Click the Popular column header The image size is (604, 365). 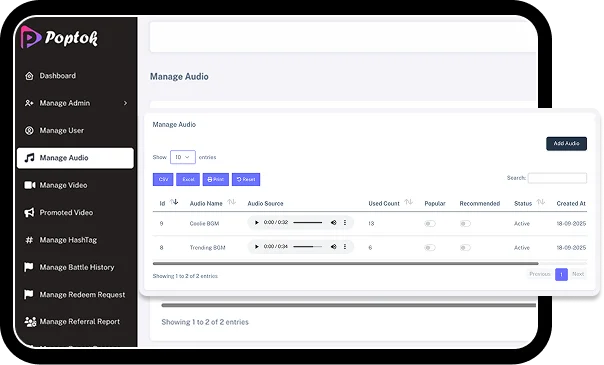click(x=435, y=204)
